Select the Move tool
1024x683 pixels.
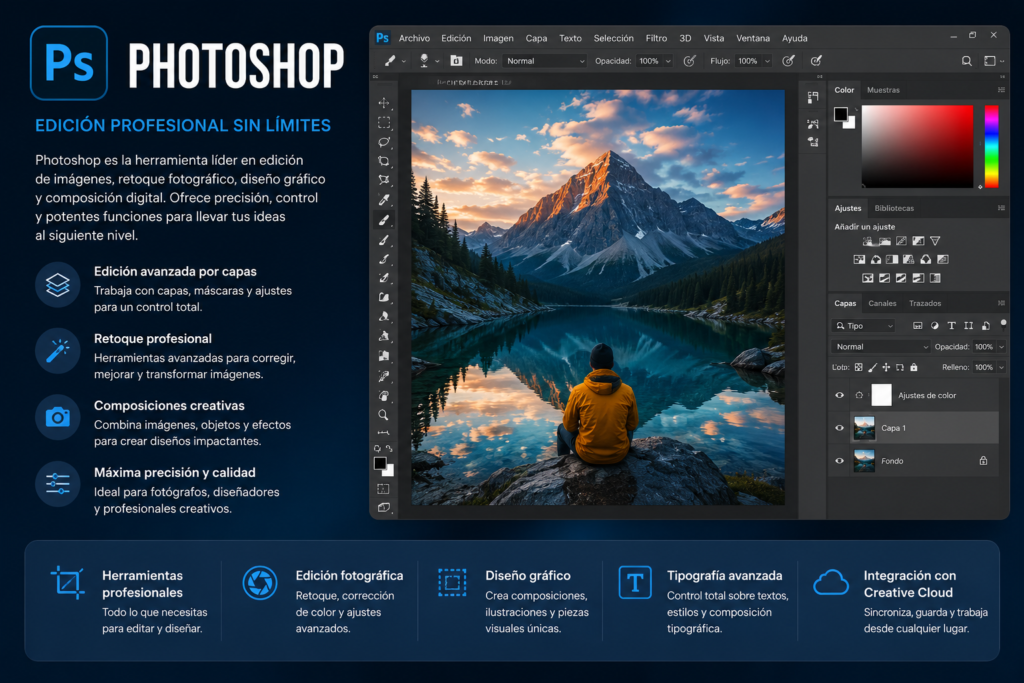[384, 103]
